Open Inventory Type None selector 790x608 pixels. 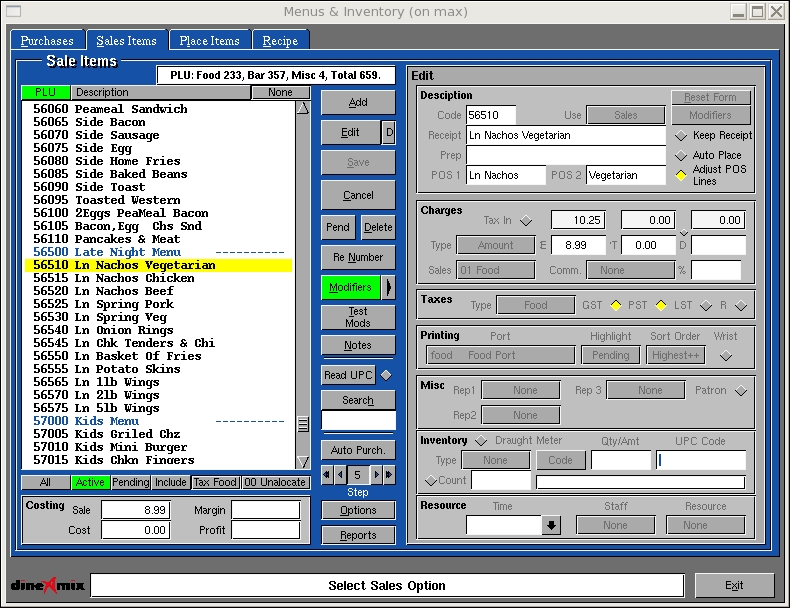point(496,460)
